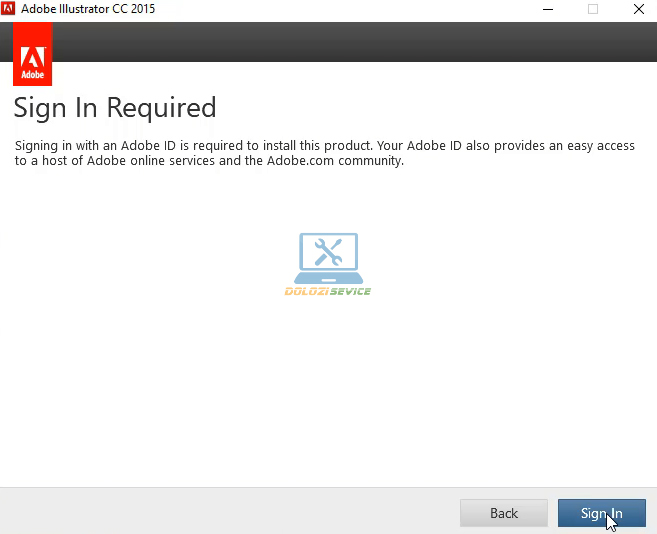Image resolution: width=657 pixels, height=534 pixels.
Task: Click the red Adobe logo
Action: pos(32,54)
